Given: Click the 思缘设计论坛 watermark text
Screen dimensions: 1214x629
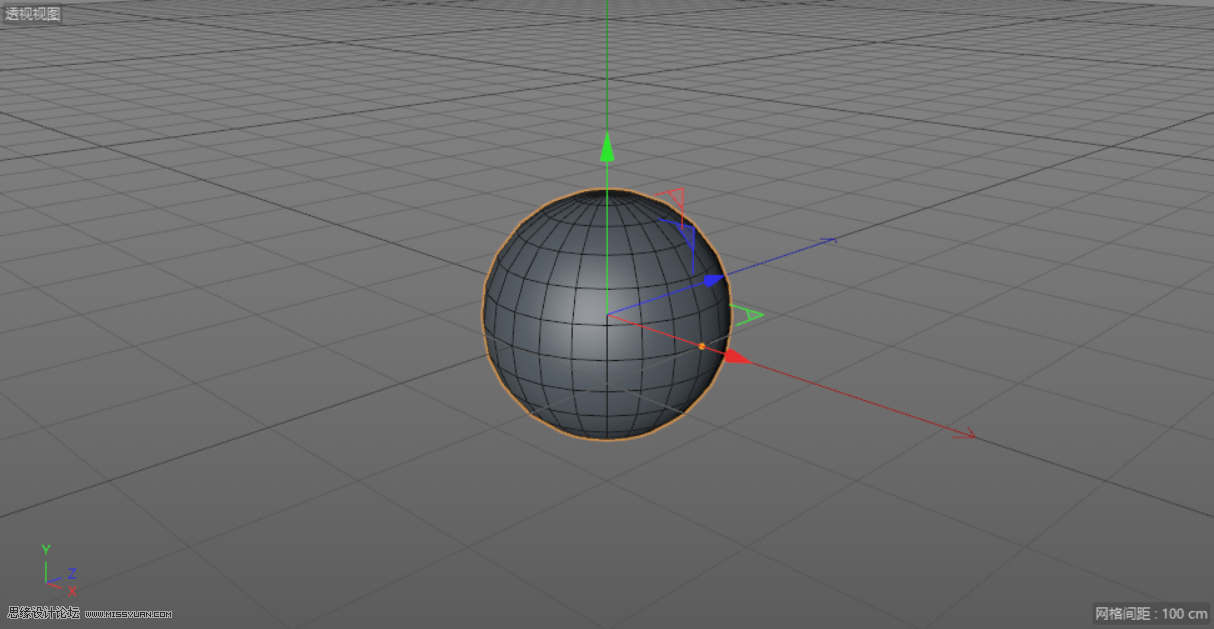Looking at the screenshot, I should 42,613.
